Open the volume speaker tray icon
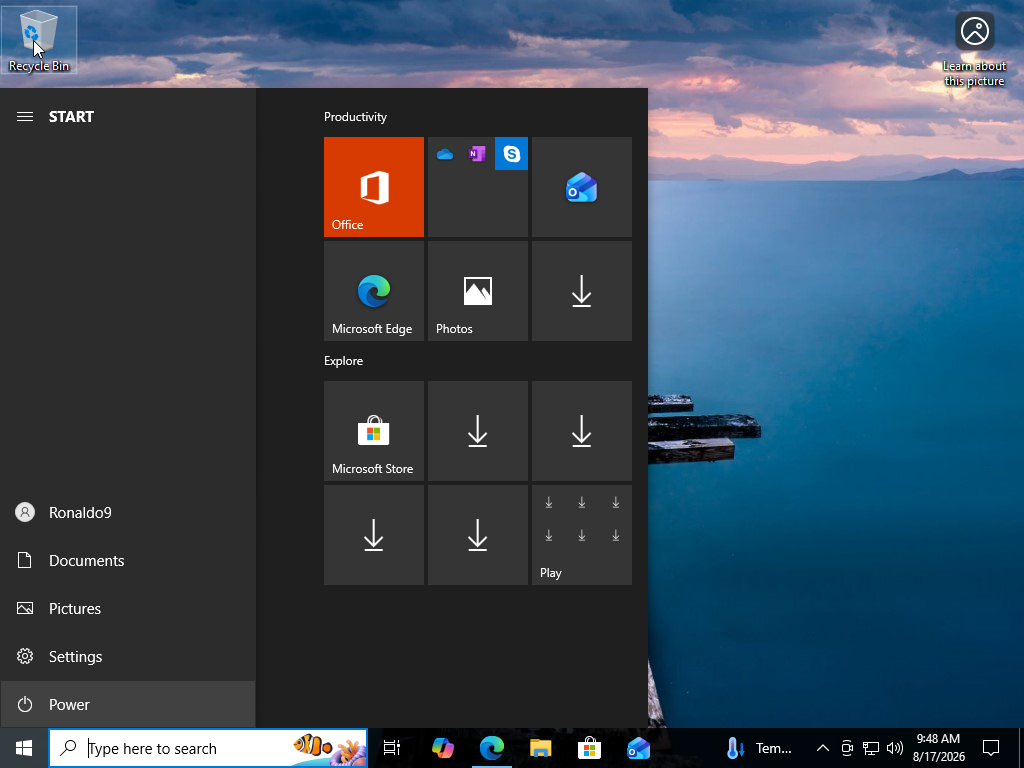 tap(895, 748)
